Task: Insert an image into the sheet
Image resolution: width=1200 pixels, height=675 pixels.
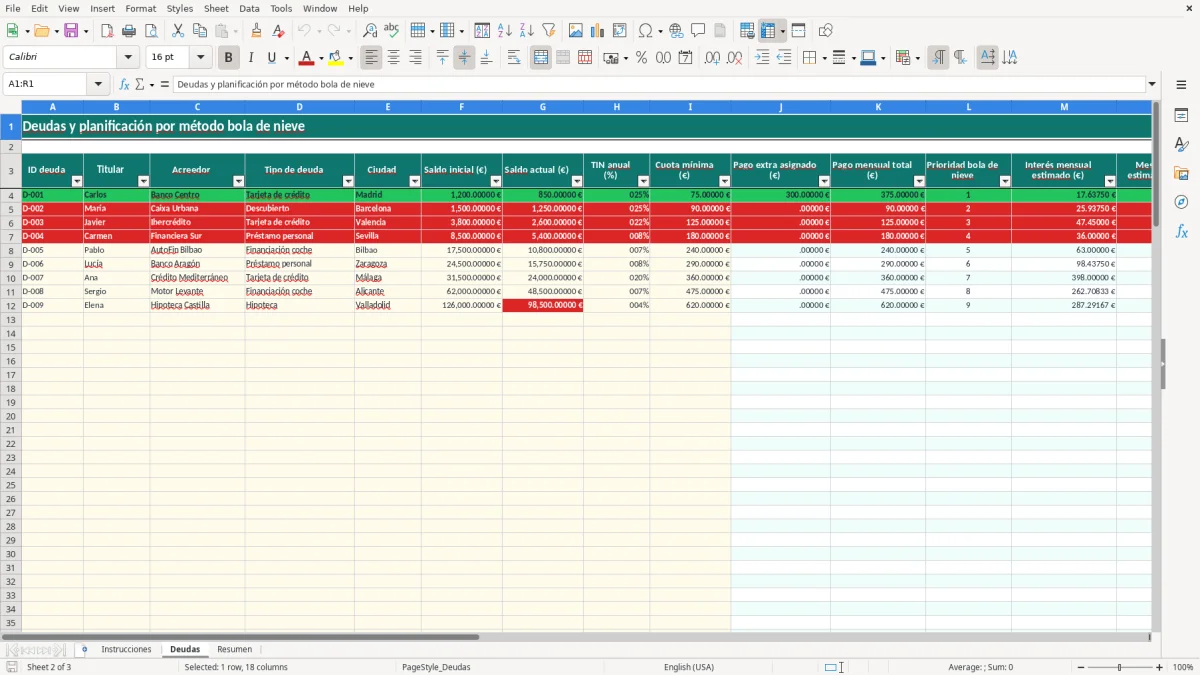Action: click(576, 31)
